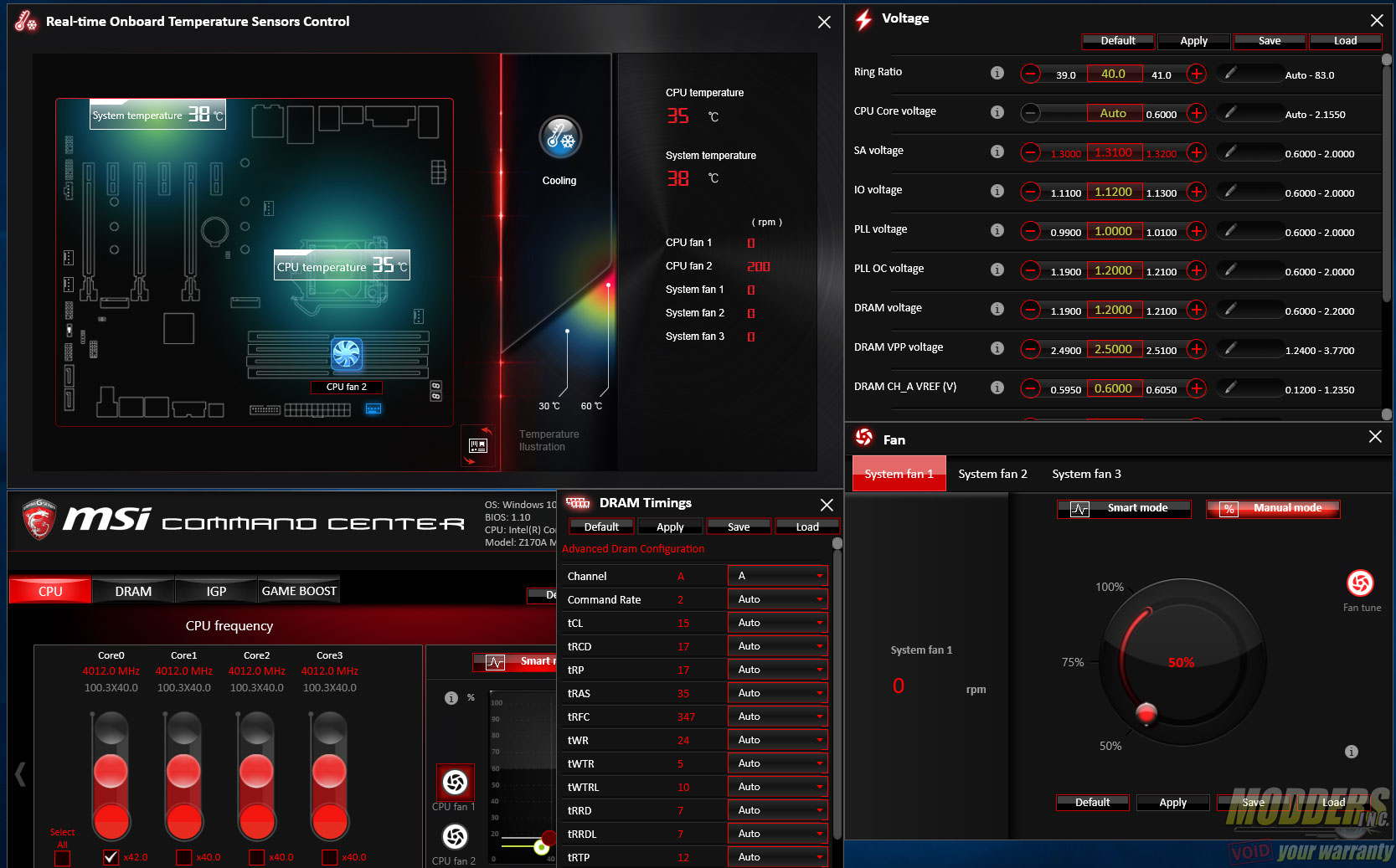Expand the Channel dropdown
1396x868 pixels.
[778, 576]
